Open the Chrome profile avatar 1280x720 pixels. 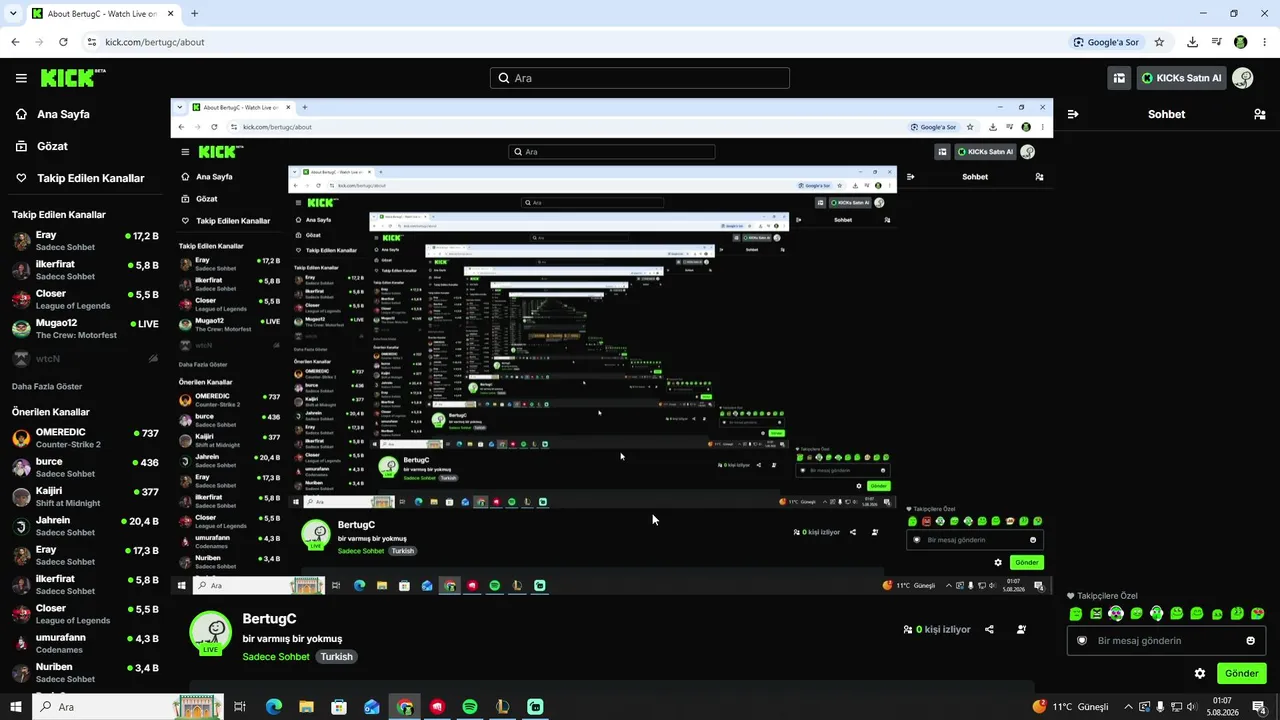coord(1241,42)
